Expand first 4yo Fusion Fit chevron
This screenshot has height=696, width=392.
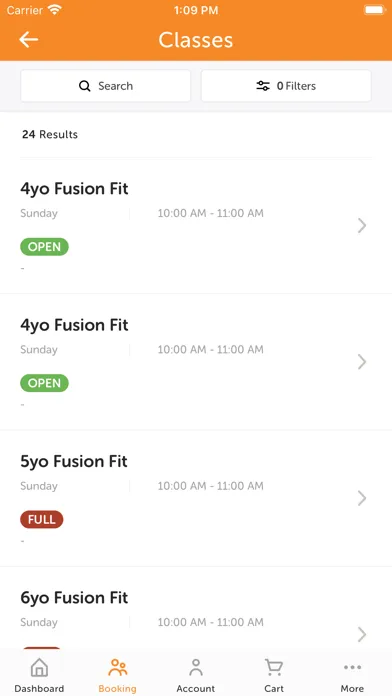362,225
